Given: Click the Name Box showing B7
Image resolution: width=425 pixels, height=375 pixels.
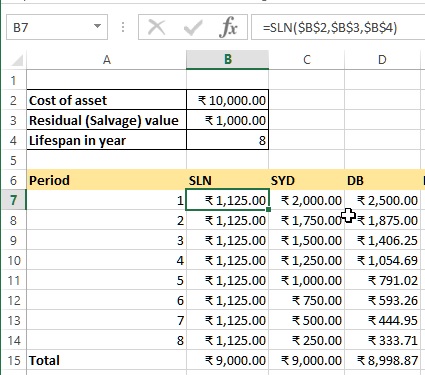Looking at the screenshot, I should tap(57, 27).
